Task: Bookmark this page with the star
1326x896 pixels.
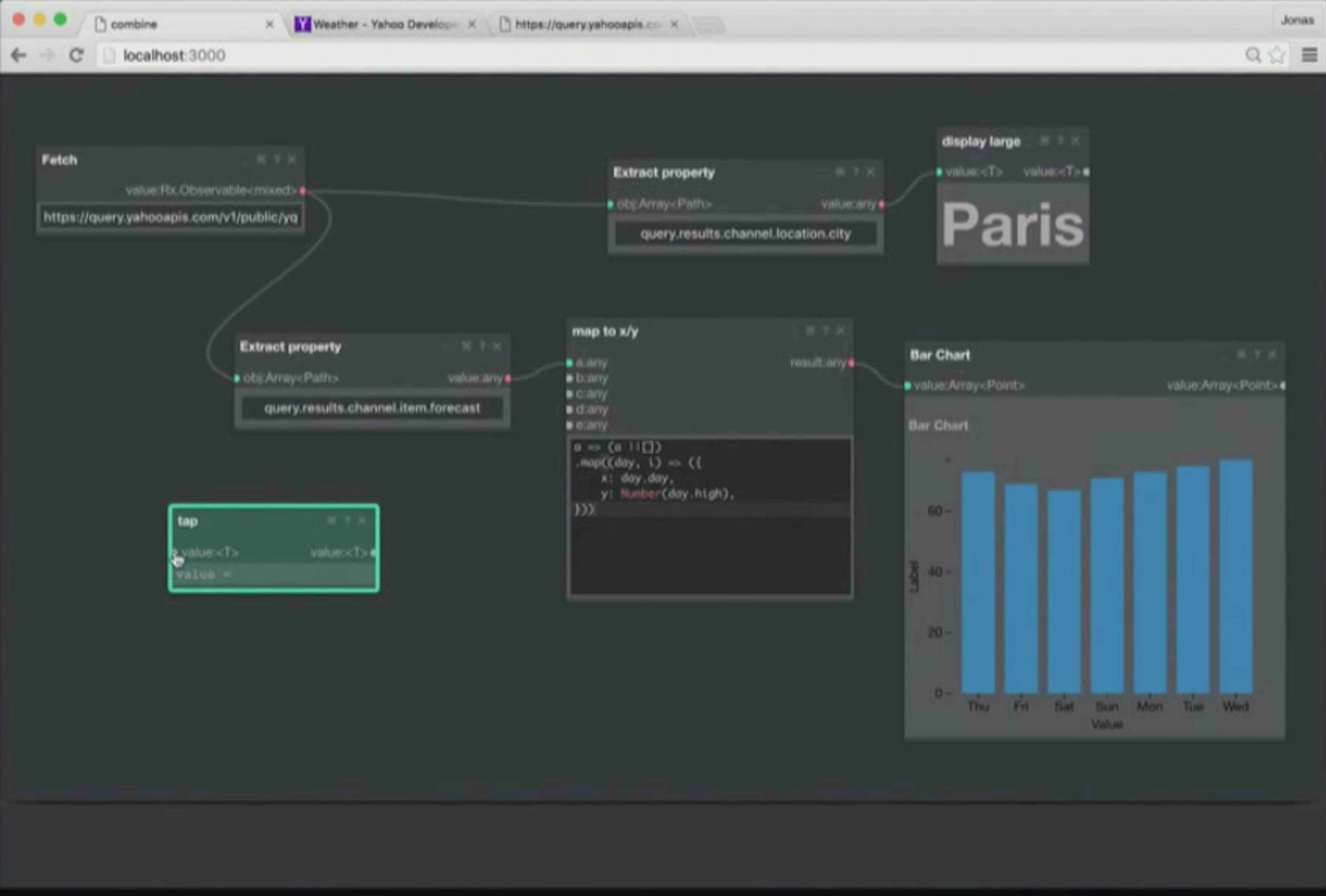Action: pyautogui.click(x=1277, y=55)
